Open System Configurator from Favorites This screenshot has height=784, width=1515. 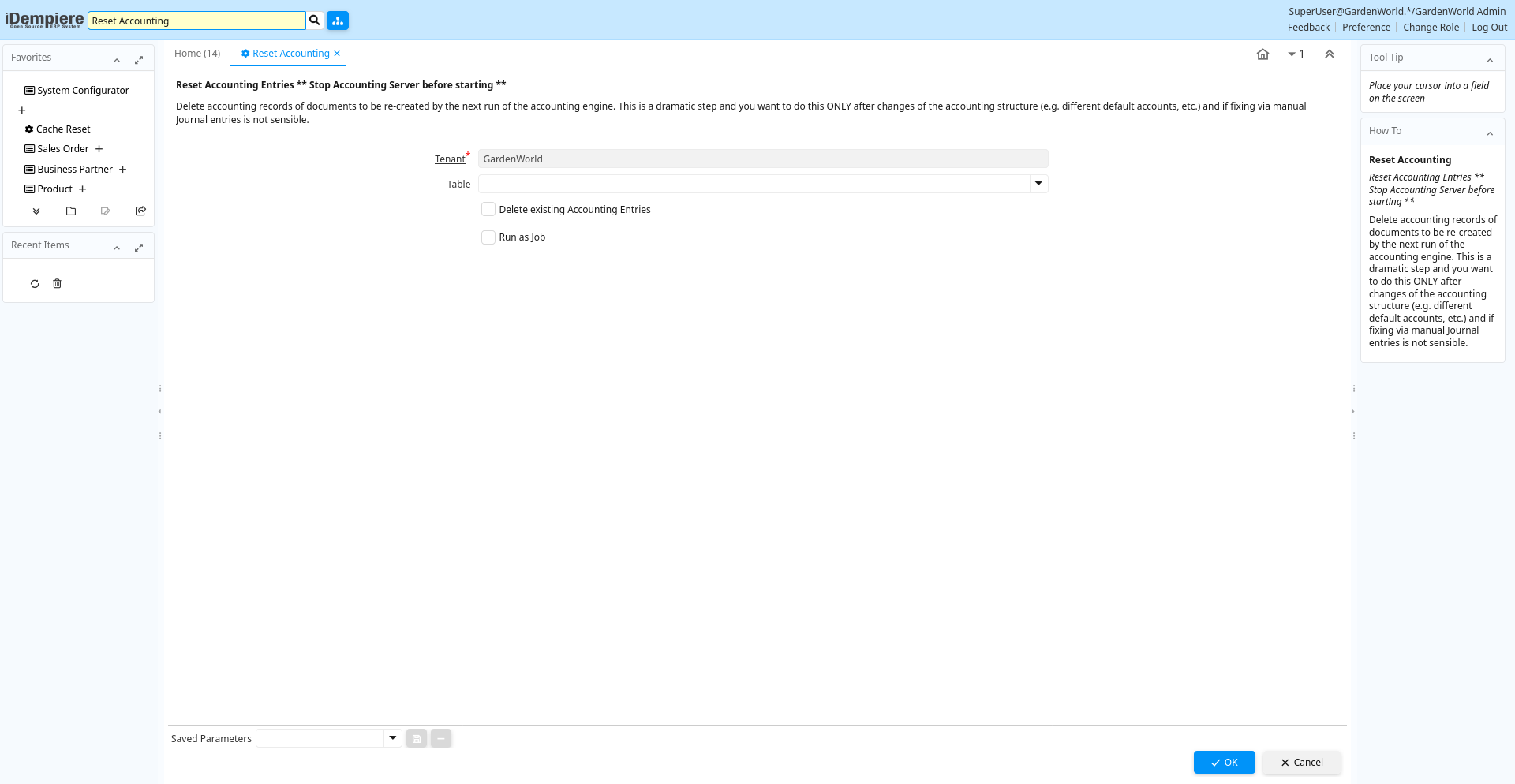(83, 91)
